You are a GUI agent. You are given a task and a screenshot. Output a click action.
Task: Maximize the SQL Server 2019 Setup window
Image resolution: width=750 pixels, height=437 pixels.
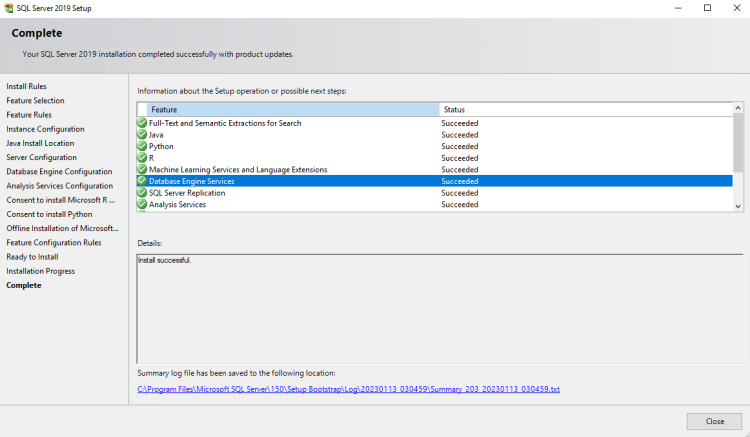707,8
